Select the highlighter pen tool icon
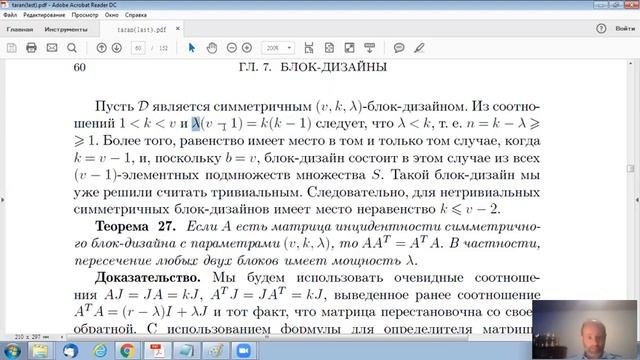 [x=419, y=48]
